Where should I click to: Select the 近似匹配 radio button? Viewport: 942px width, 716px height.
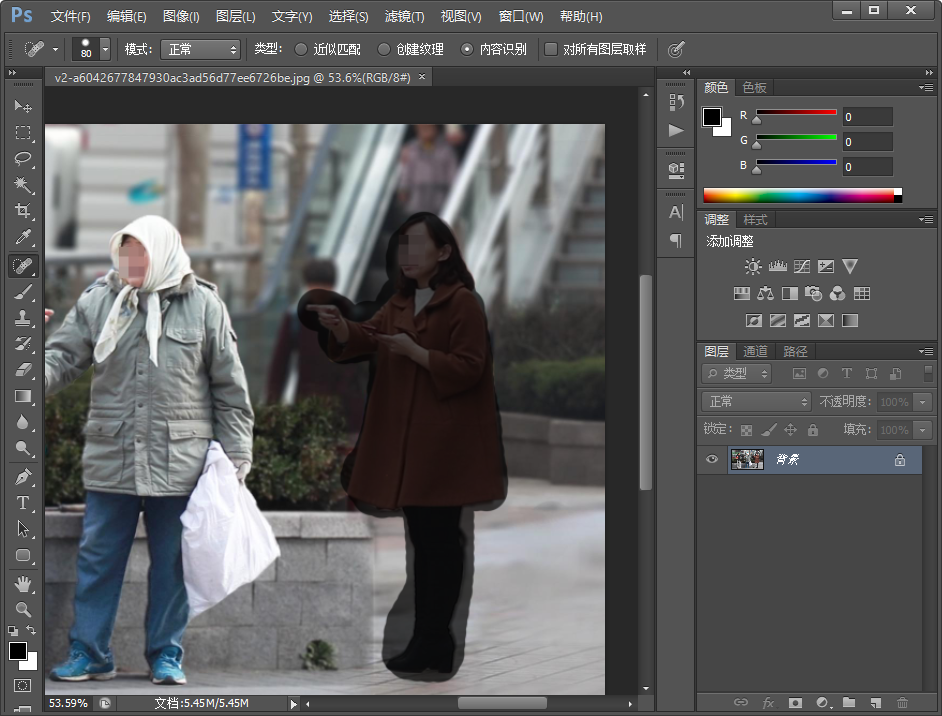pos(302,48)
